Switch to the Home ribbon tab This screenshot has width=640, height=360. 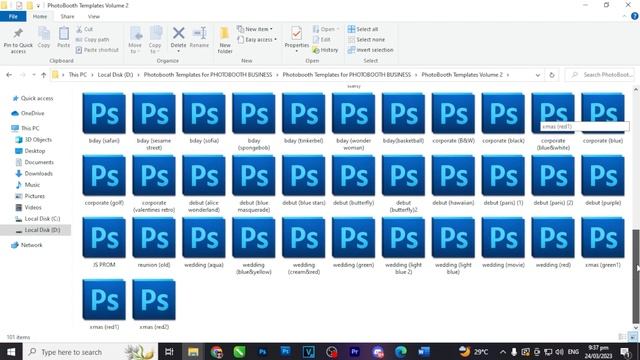40,16
